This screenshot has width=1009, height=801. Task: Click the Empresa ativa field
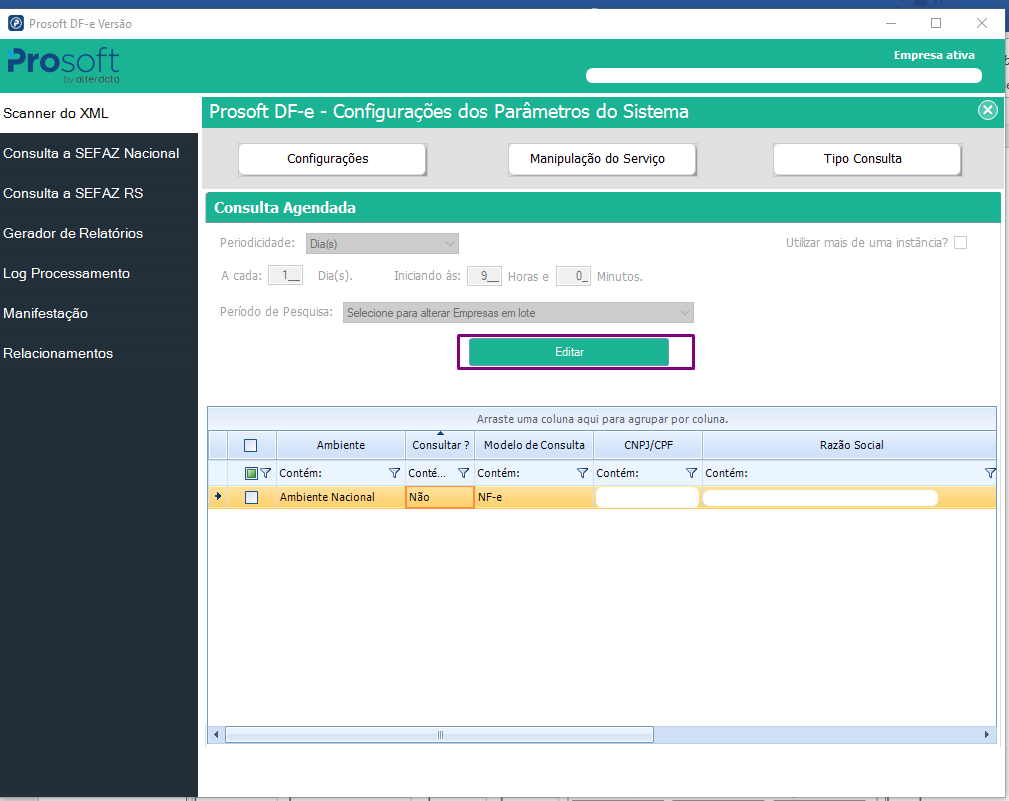click(x=784, y=75)
